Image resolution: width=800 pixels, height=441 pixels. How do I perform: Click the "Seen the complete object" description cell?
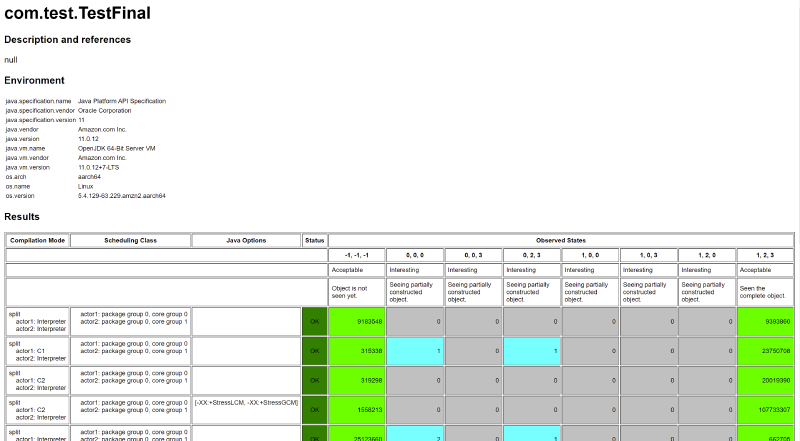[x=766, y=291]
